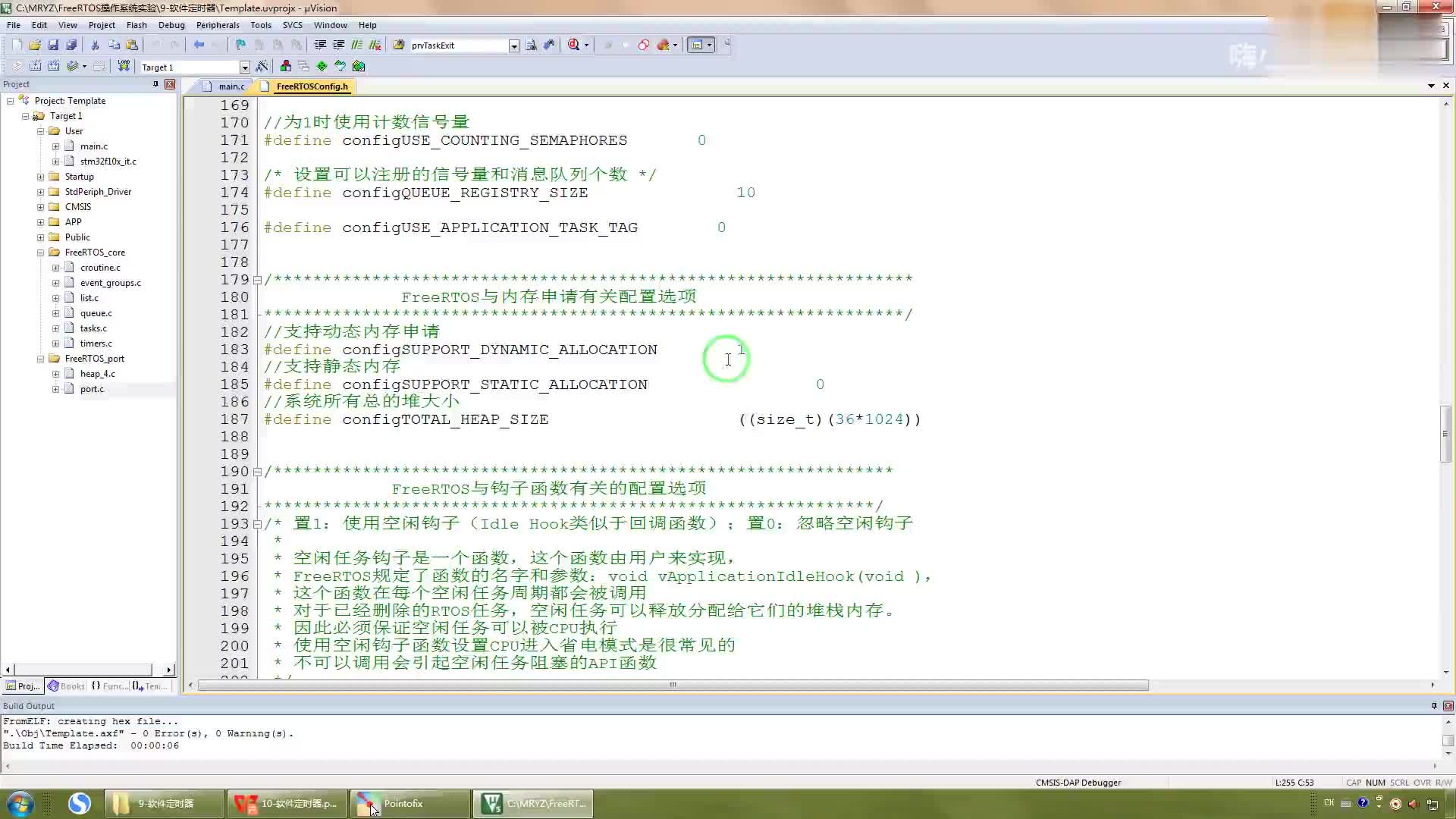Copy selection toolbar icon
Image resolution: width=1456 pixels, height=819 pixels.
click(x=114, y=45)
